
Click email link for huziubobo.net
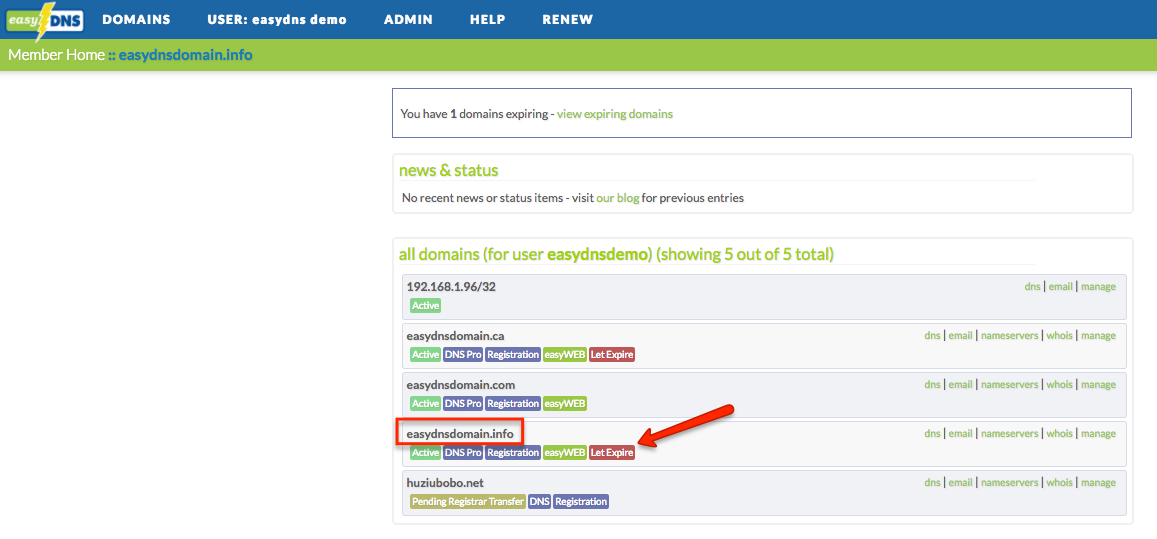click(960, 483)
